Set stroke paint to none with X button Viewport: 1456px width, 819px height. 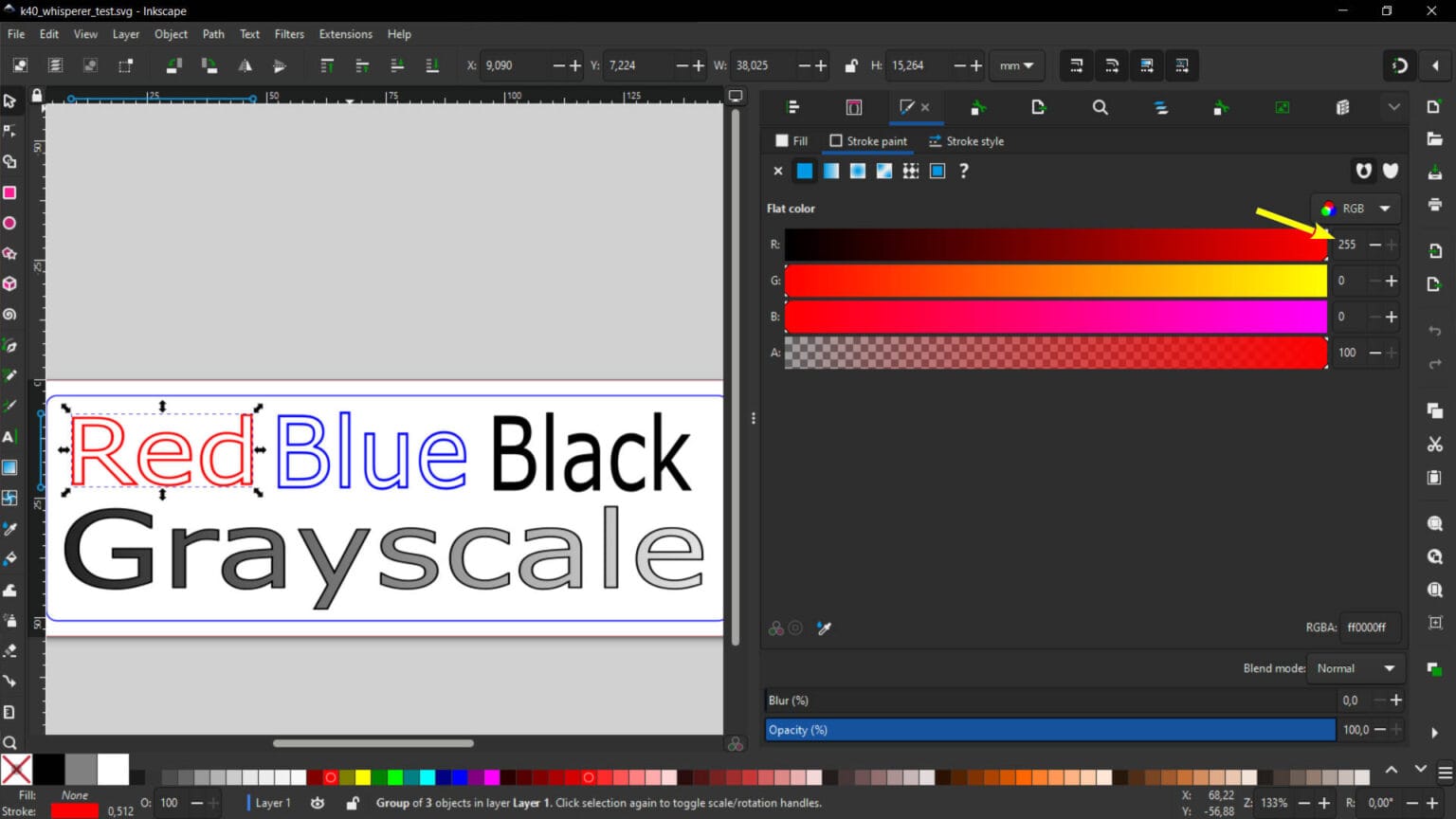click(x=777, y=171)
